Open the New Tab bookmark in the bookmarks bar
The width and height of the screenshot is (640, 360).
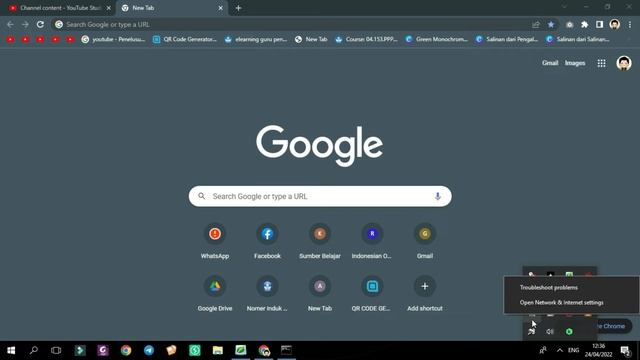311,39
